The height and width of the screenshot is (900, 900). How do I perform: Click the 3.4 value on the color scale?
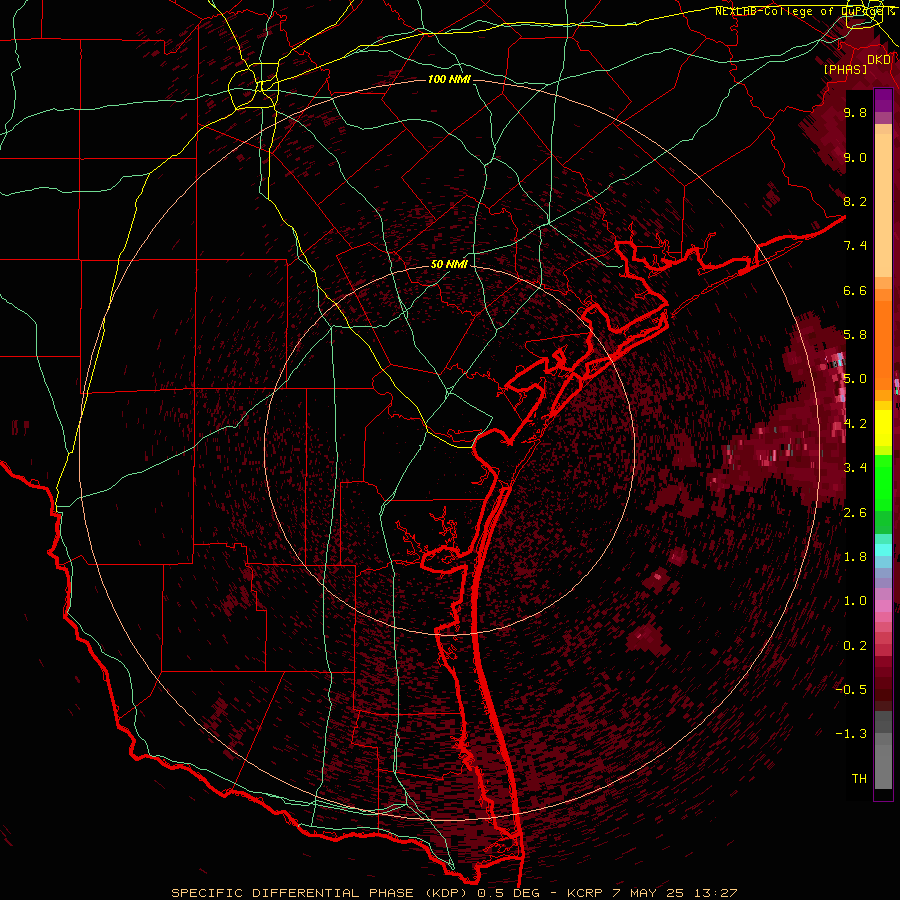click(855, 468)
